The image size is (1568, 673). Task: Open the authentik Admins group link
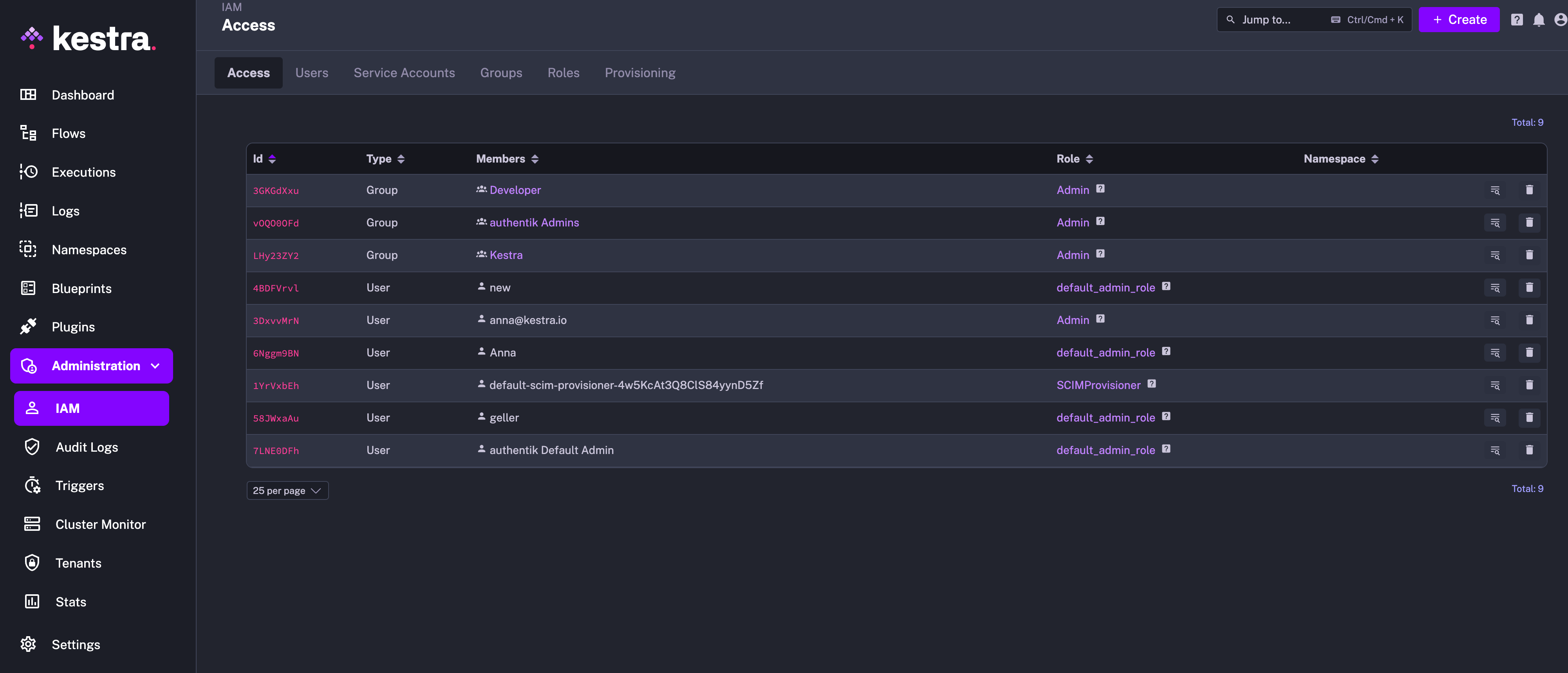tap(535, 222)
